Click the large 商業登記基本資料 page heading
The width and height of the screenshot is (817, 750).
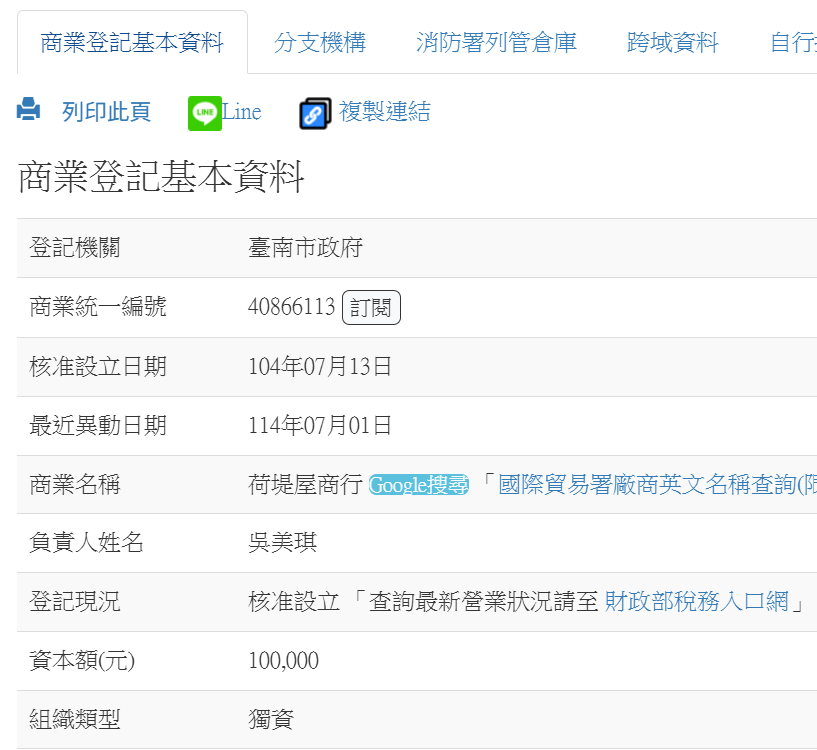(x=161, y=177)
